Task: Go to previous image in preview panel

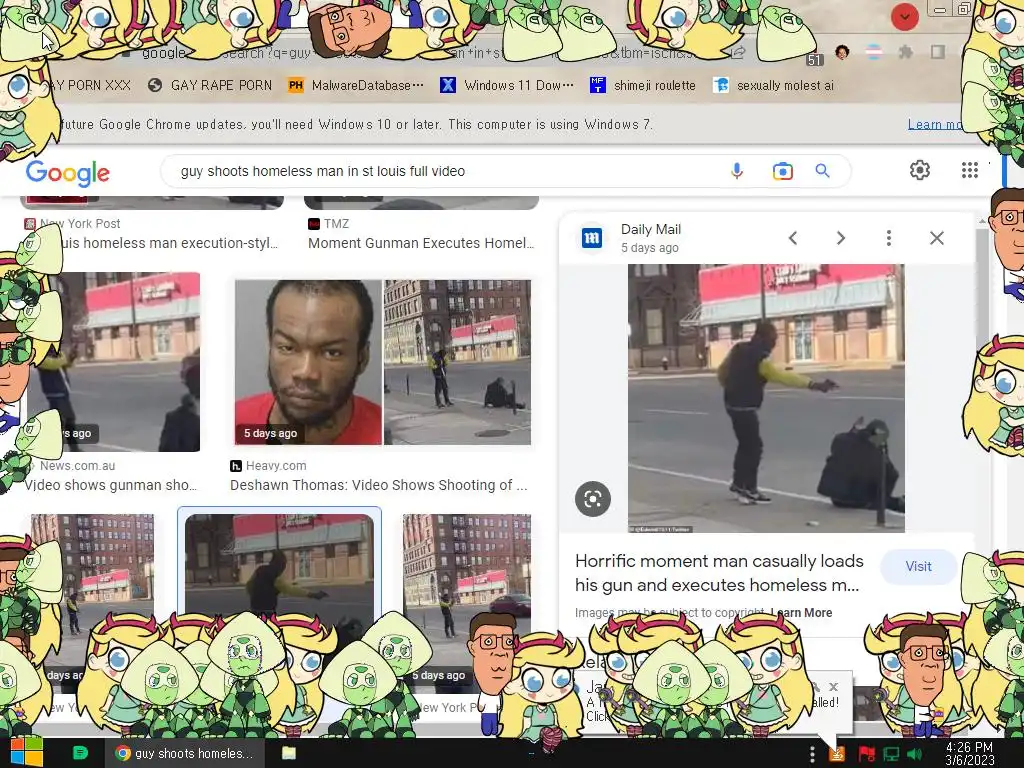Action: (x=793, y=238)
